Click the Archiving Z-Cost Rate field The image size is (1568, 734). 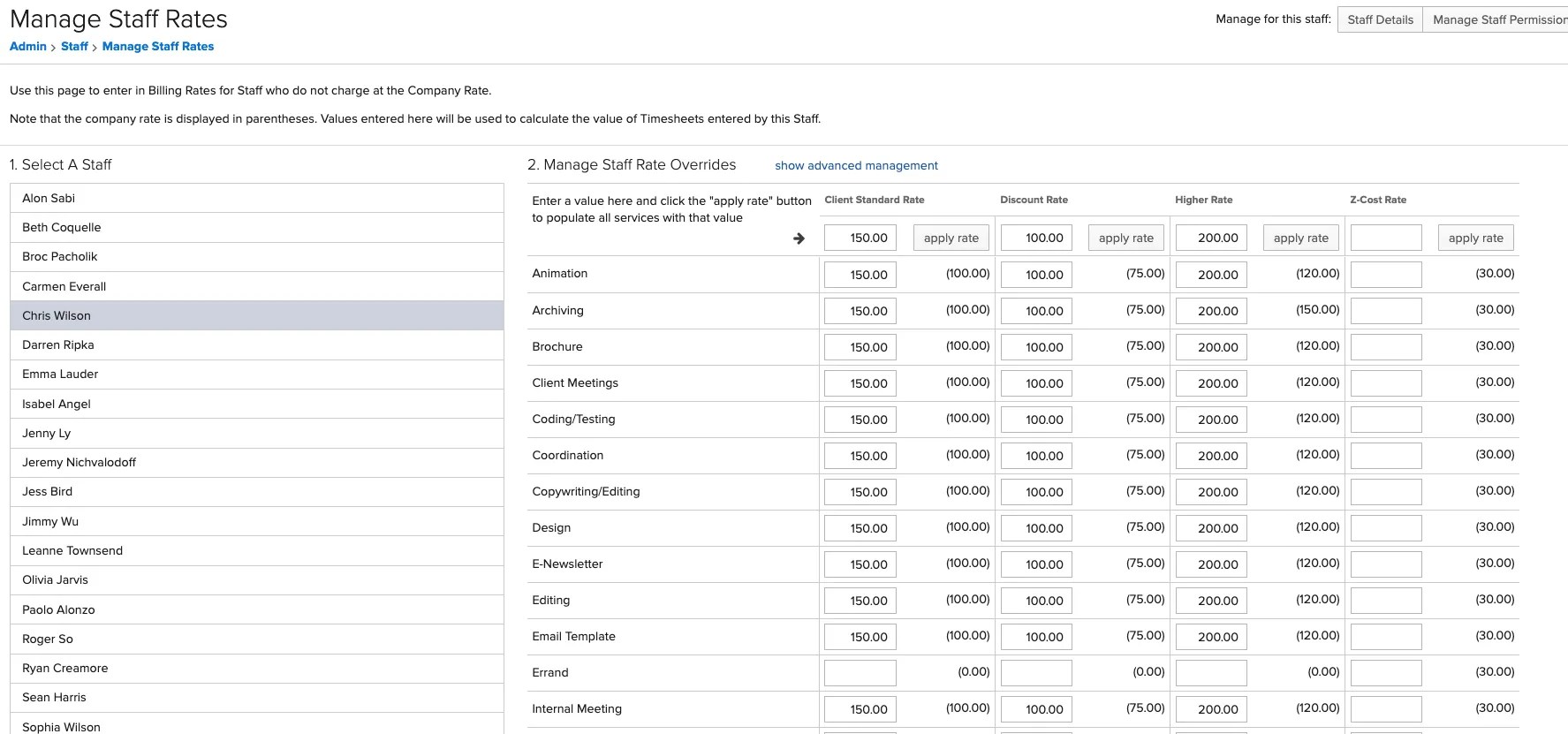point(1386,311)
